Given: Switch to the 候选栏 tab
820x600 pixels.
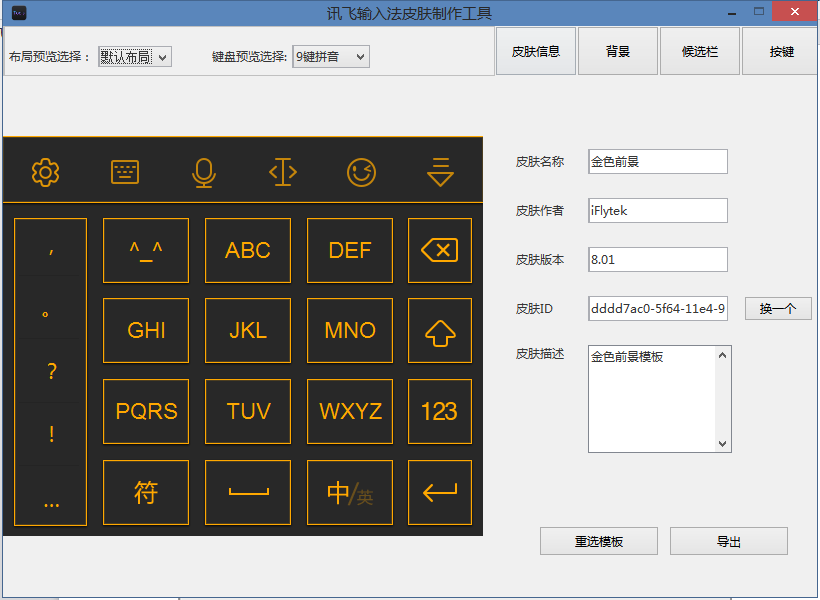Looking at the screenshot, I should tap(700, 51).
